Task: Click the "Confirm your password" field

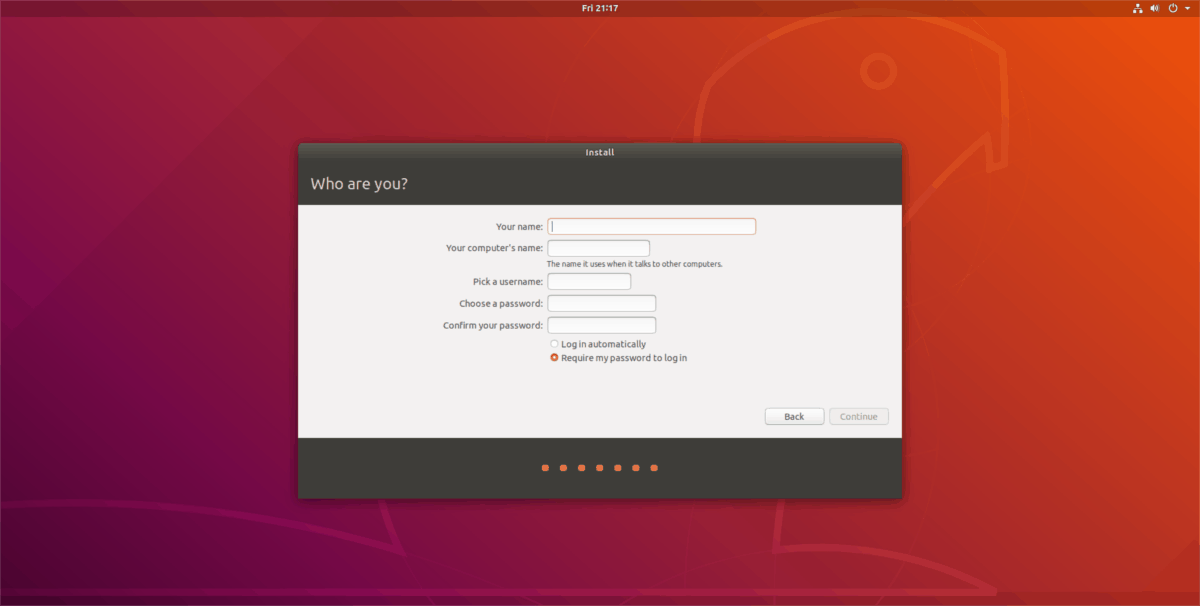Action: click(601, 324)
